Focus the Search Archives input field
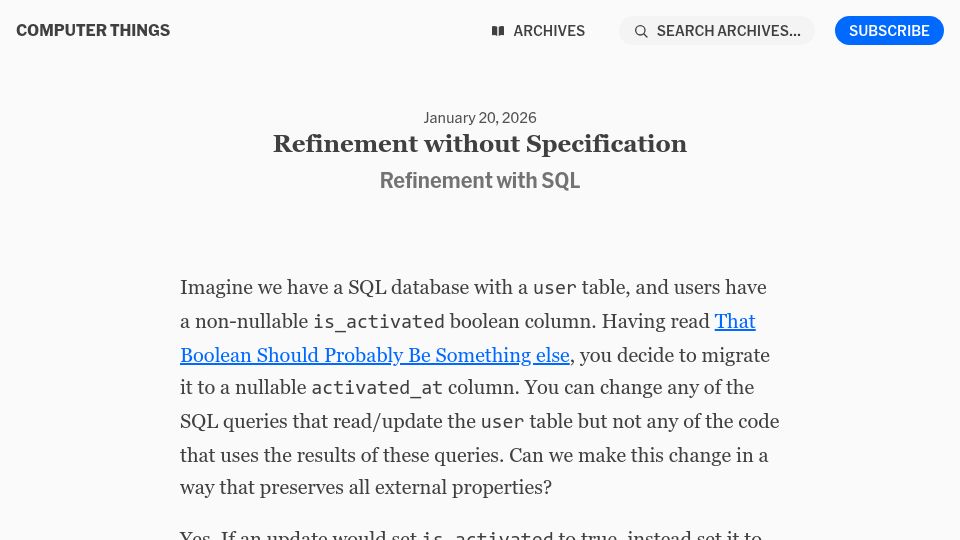This screenshot has height=540, width=960. 717,31
